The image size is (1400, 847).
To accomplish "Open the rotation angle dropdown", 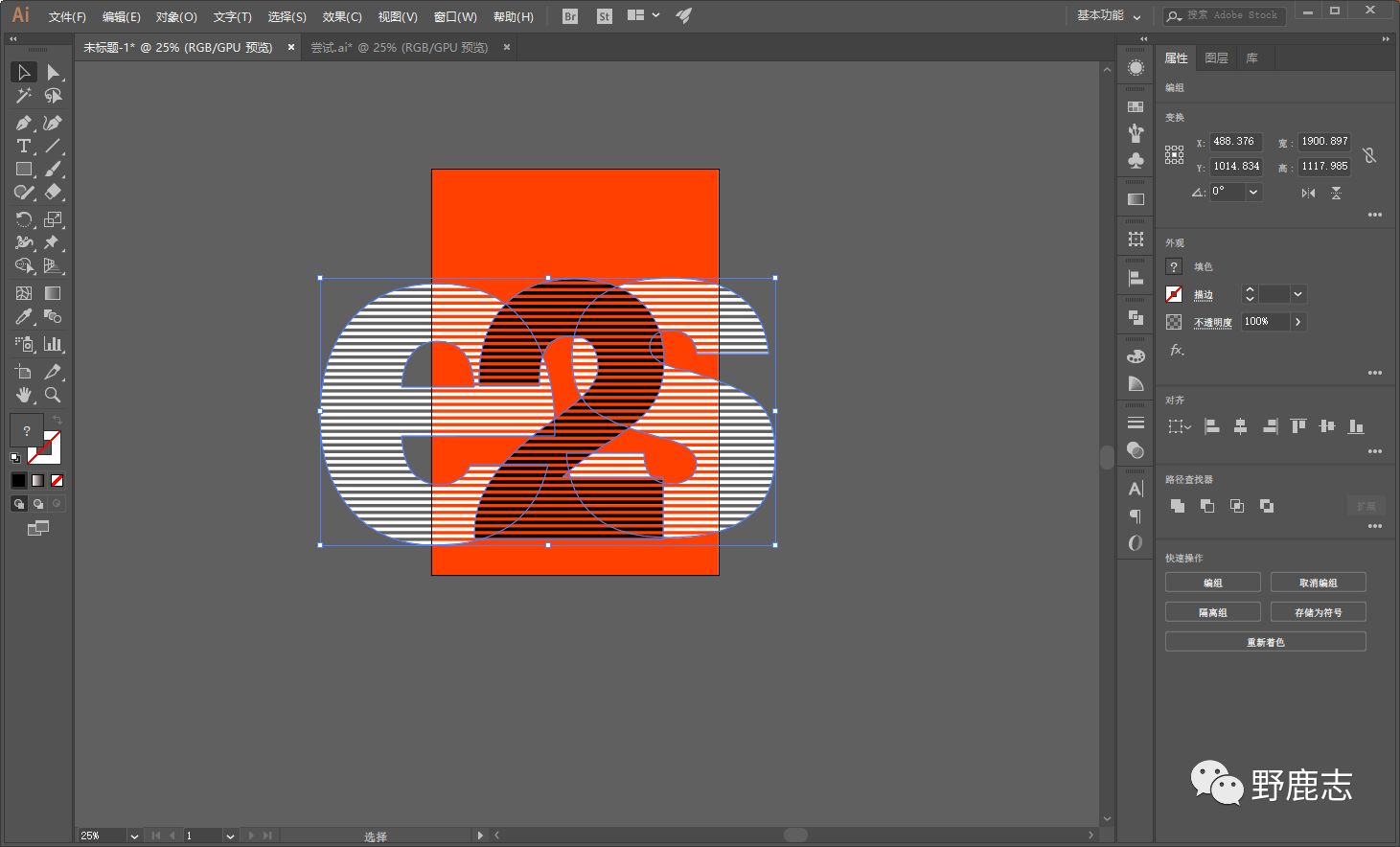I will [x=1253, y=192].
